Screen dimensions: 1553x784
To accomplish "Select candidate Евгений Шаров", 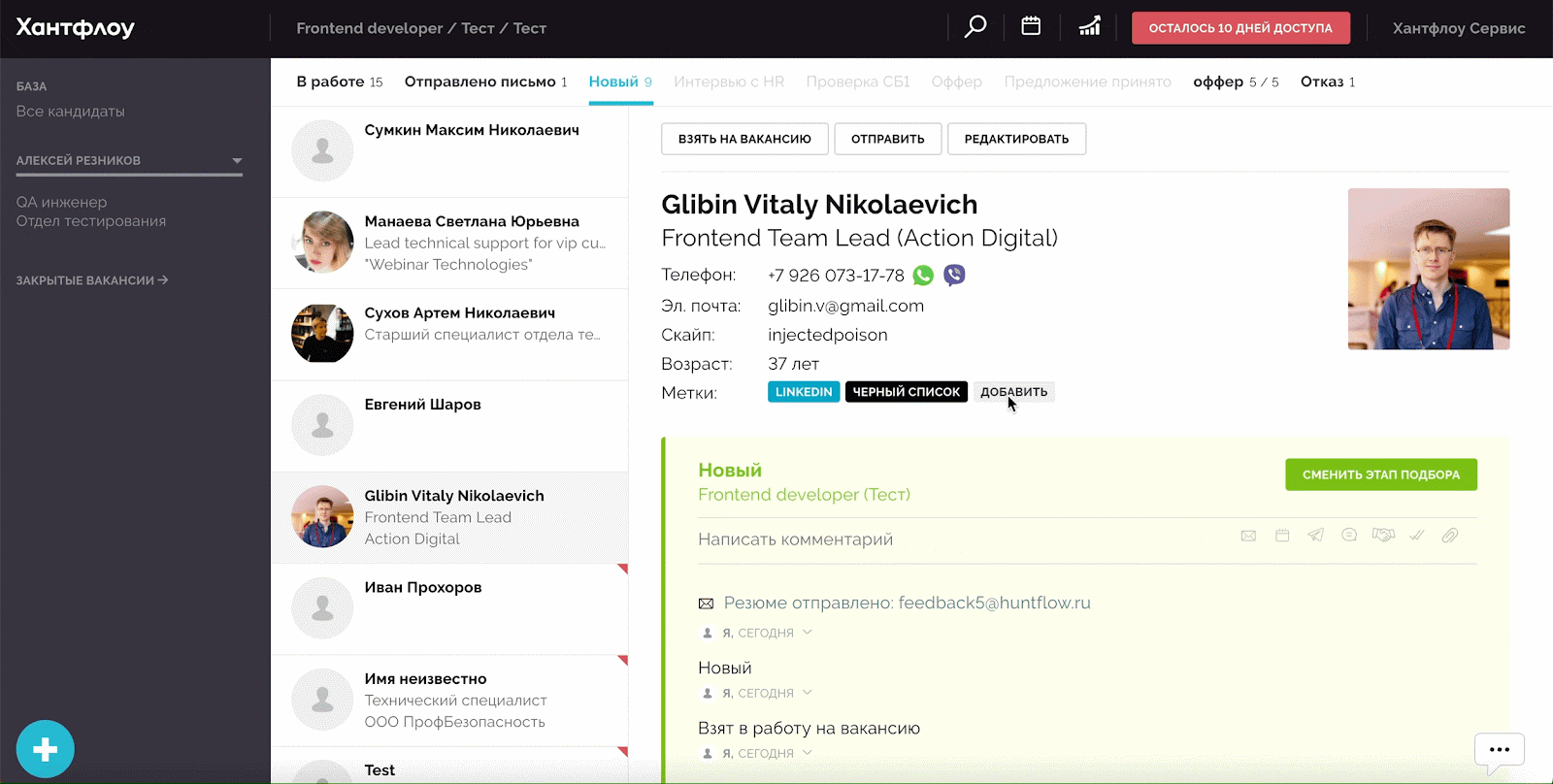I will click(x=449, y=425).
